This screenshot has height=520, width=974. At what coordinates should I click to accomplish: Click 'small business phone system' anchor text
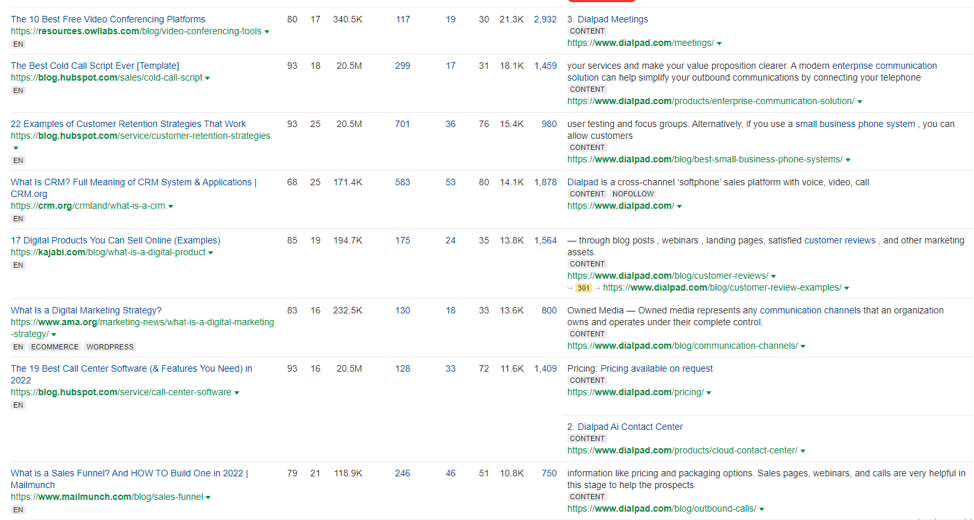[x=855, y=124]
